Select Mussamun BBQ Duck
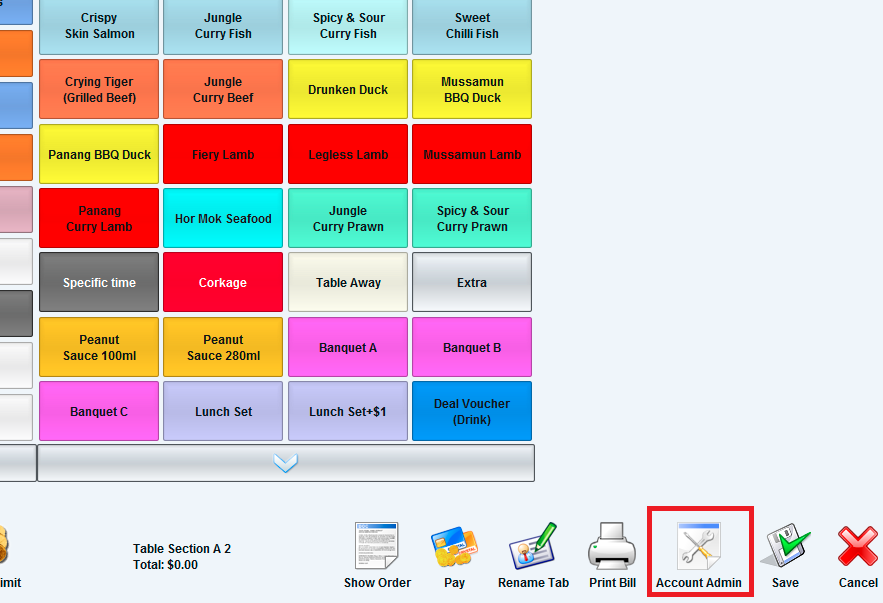 coord(472,90)
